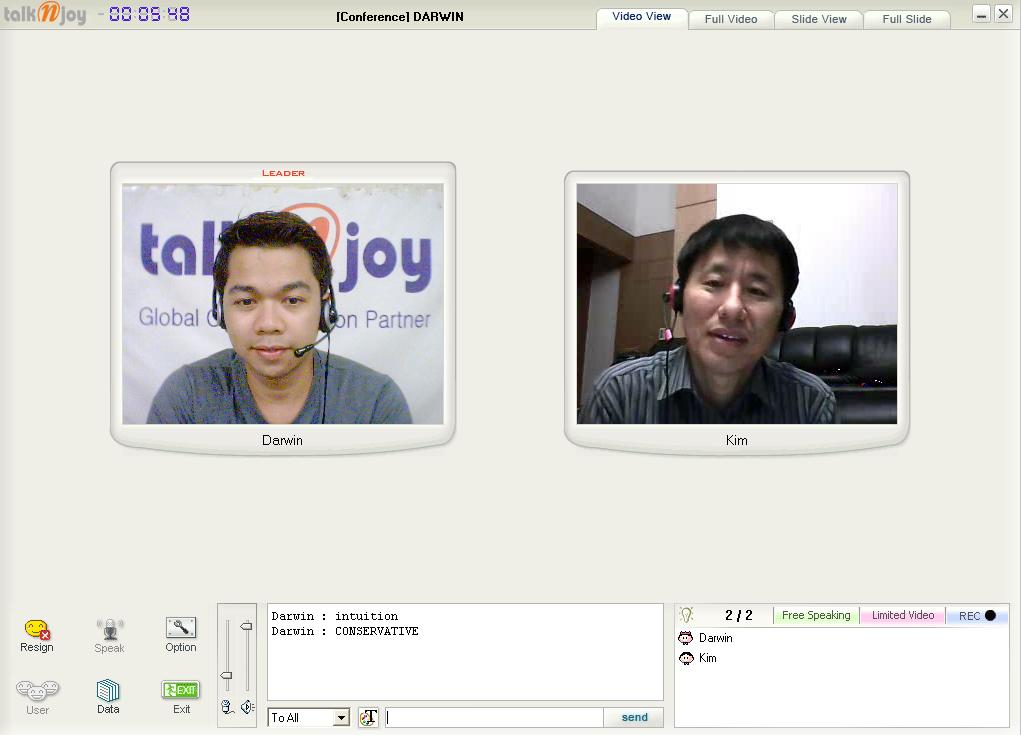Open the User faces icon
The height and width of the screenshot is (735, 1021).
[38, 690]
